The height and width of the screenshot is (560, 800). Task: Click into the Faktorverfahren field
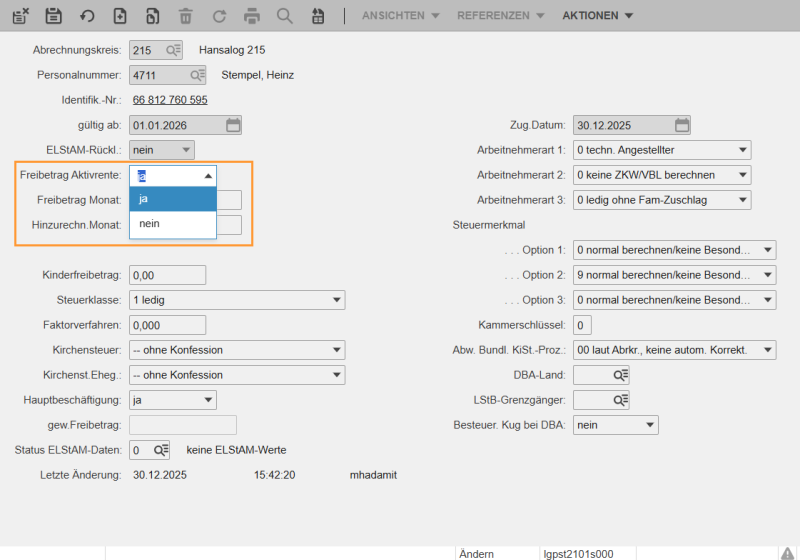tap(167, 325)
